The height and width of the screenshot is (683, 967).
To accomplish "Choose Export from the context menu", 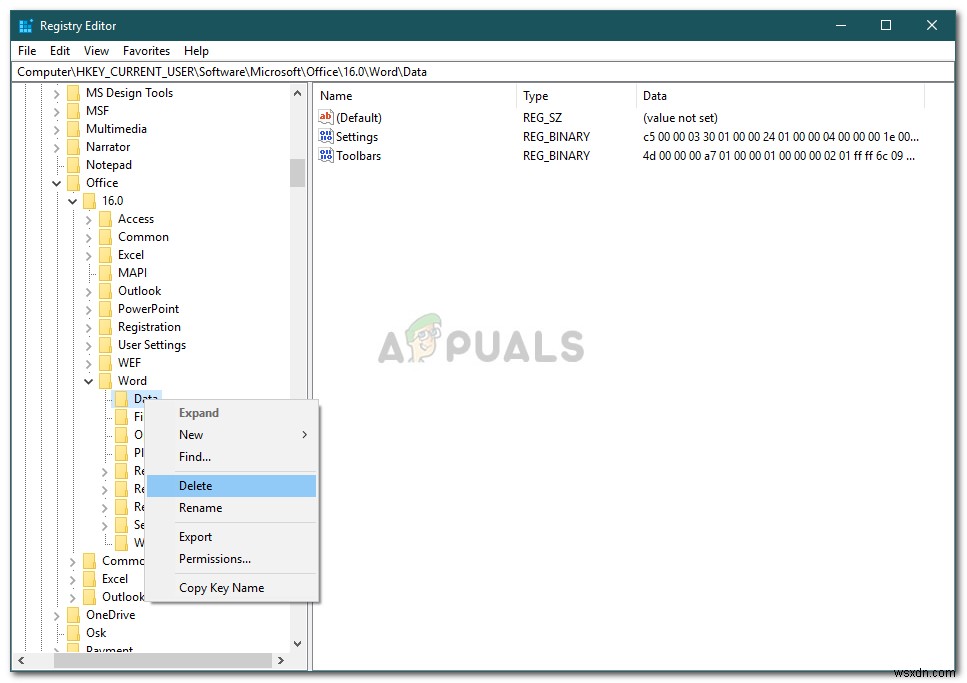I will pyautogui.click(x=231, y=537).
